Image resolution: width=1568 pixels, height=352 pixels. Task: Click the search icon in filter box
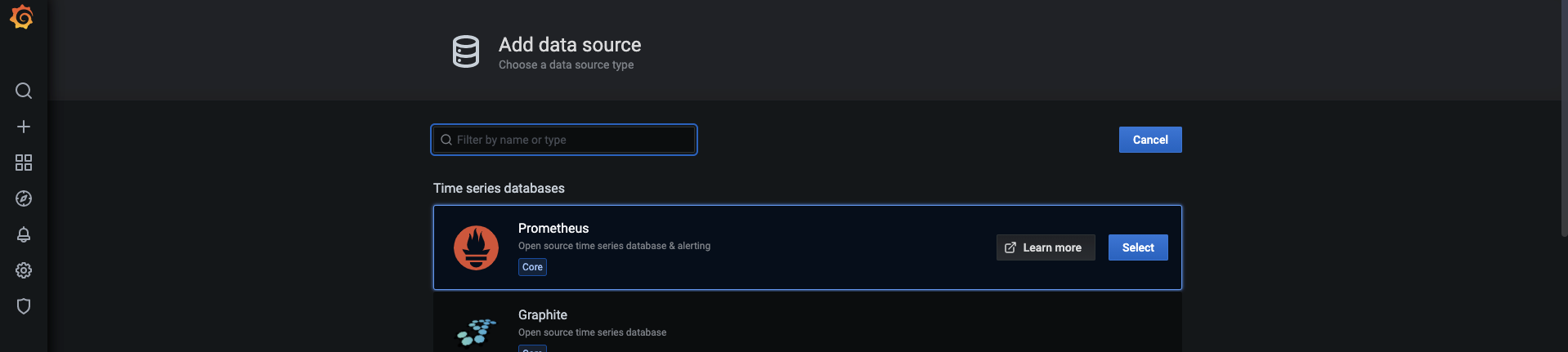click(x=446, y=140)
